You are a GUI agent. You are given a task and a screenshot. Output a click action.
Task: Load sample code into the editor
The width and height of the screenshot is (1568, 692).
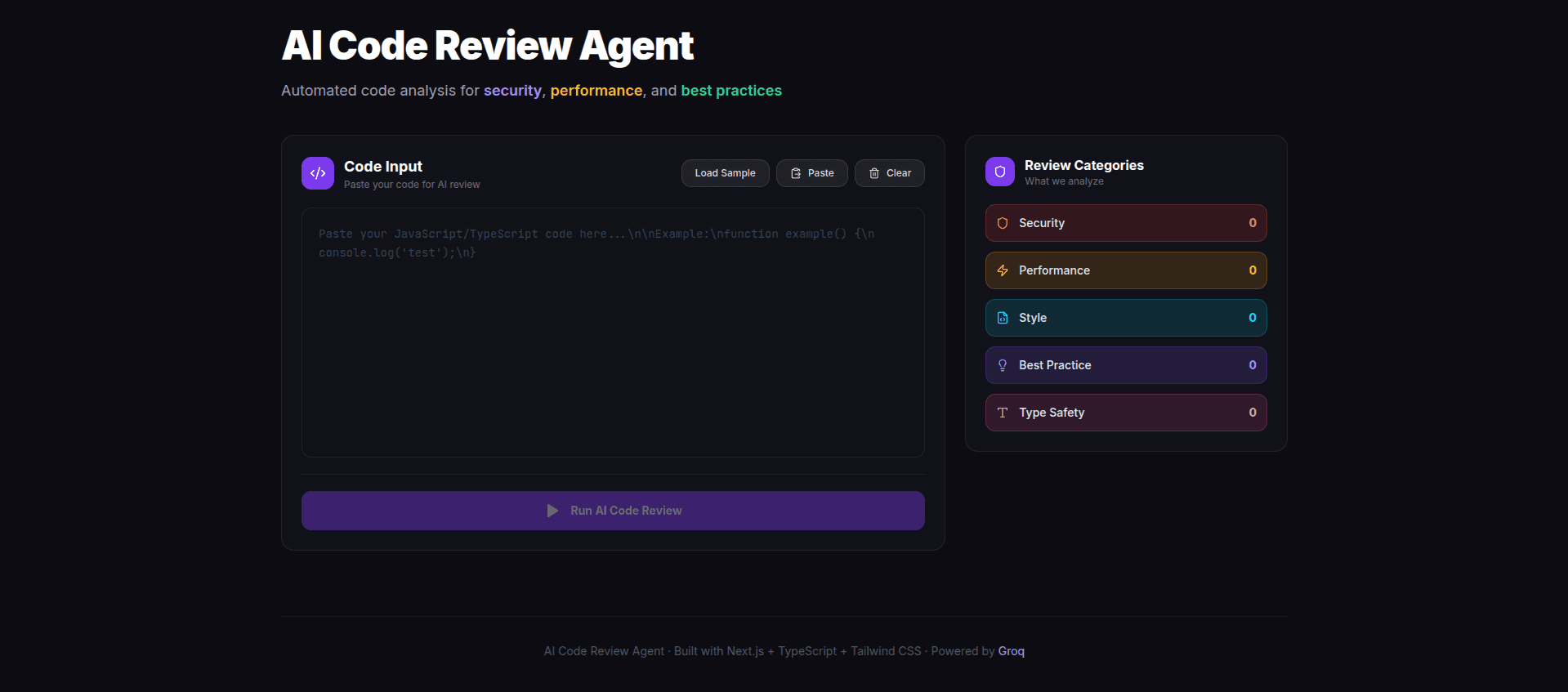726,173
